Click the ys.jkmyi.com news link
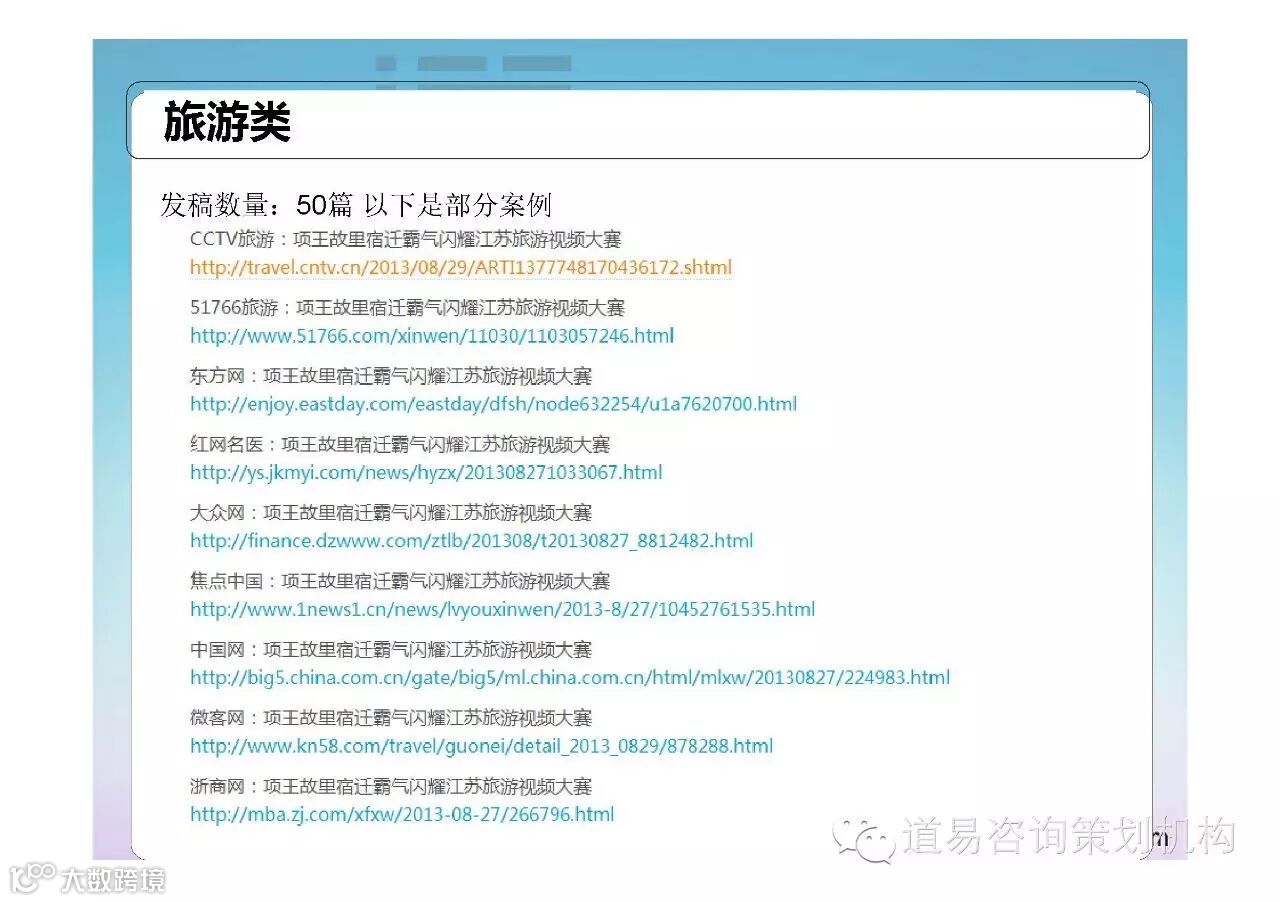The height and width of the screenshot is (902, 1280). pos(426,473)
